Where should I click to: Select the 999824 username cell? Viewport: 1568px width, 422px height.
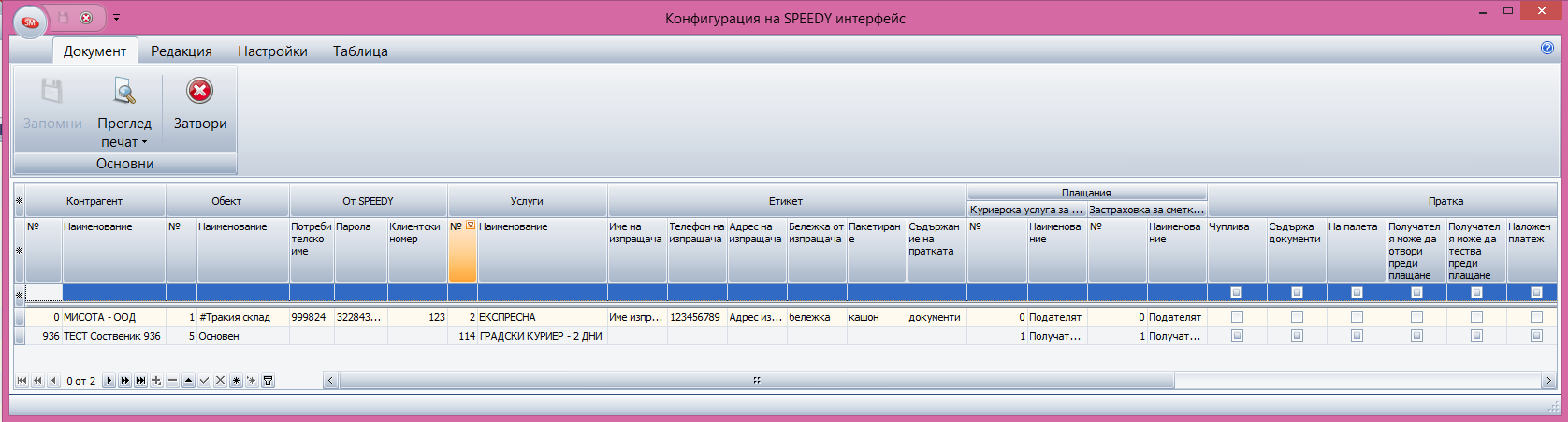pos(312,317)
